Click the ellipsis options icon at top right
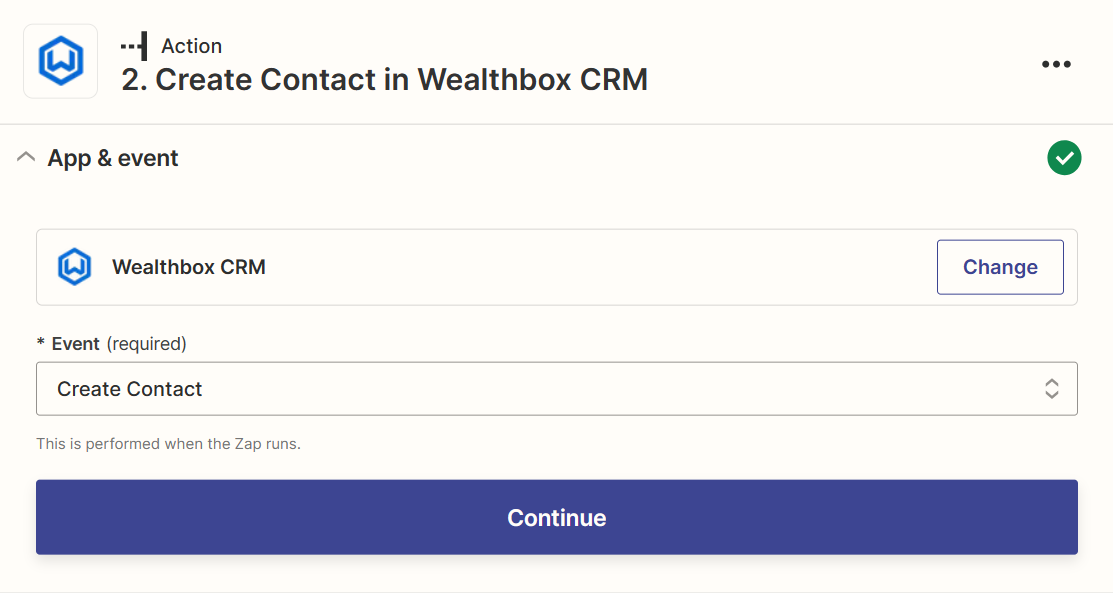The image size is (1113, 593). 1056,64
